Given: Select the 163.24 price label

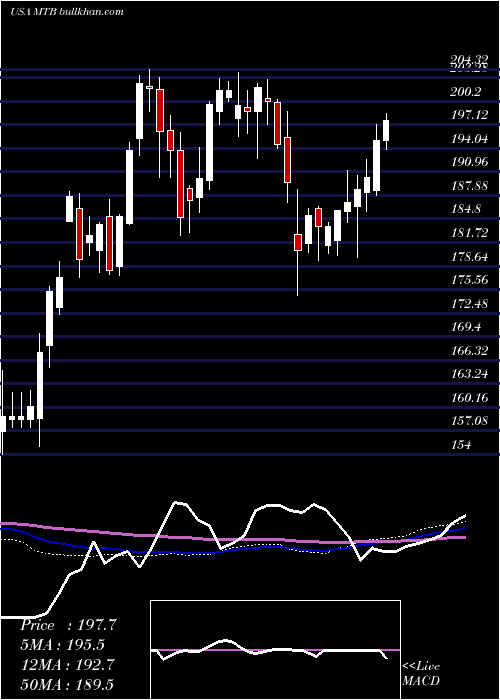Looking at the screenshot, I should click(470, 374).
